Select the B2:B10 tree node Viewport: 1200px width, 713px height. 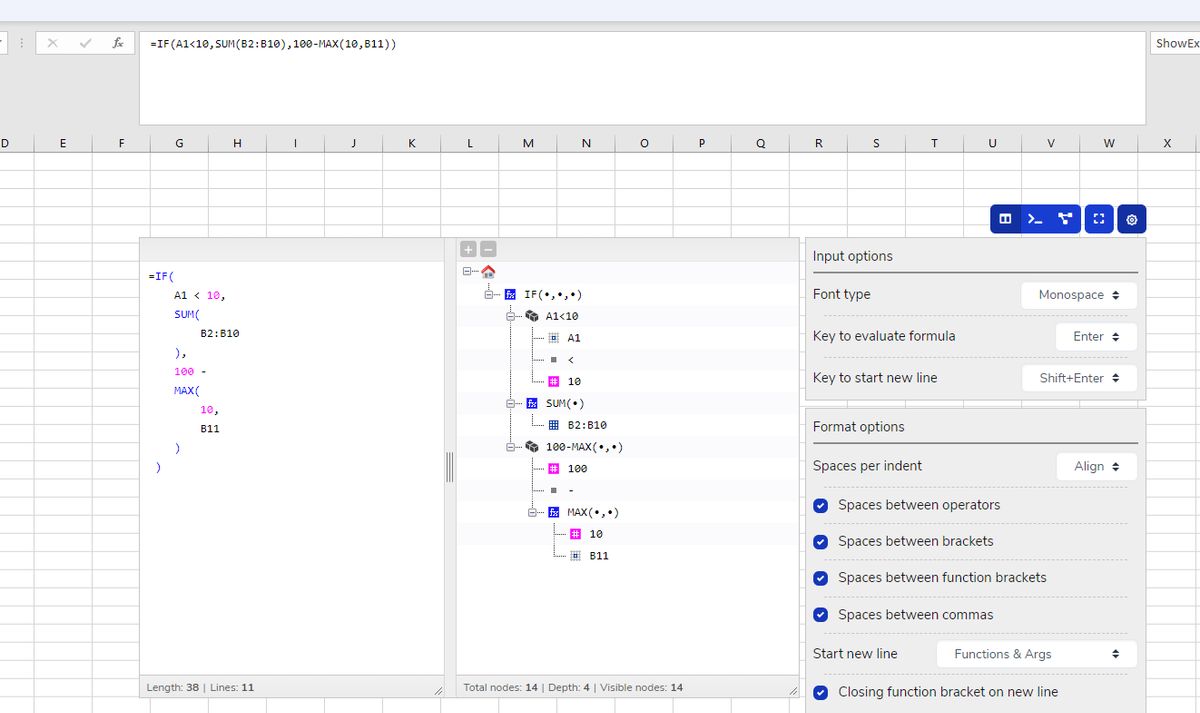587,425
